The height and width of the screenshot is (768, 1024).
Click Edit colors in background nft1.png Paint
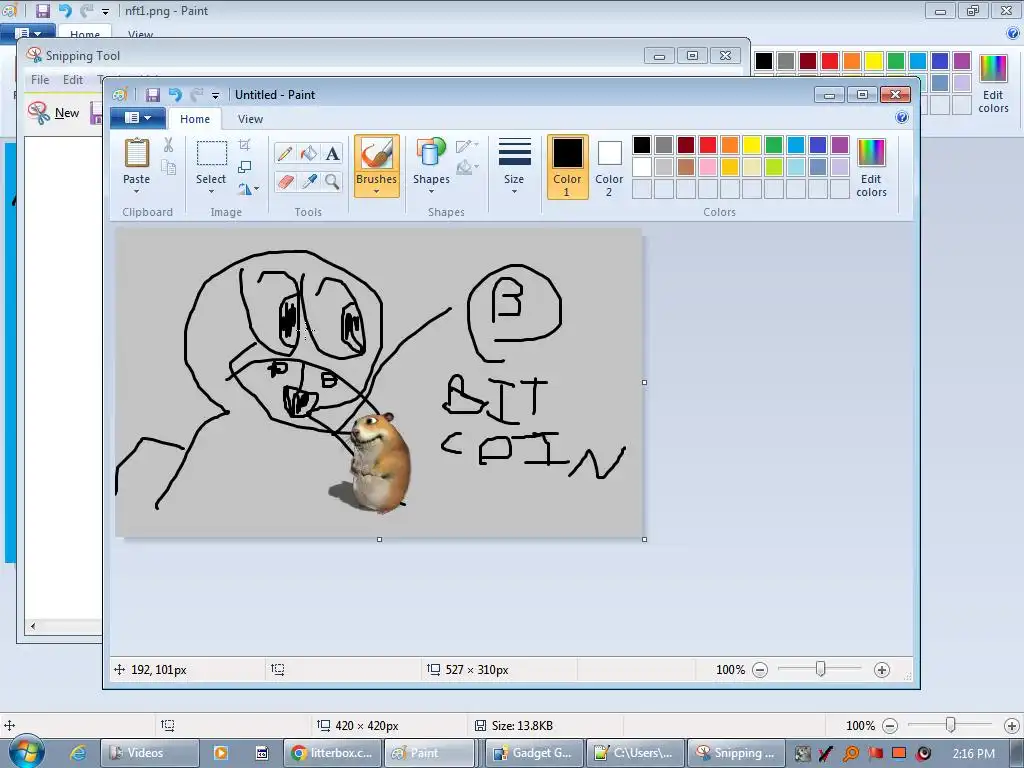993,85
